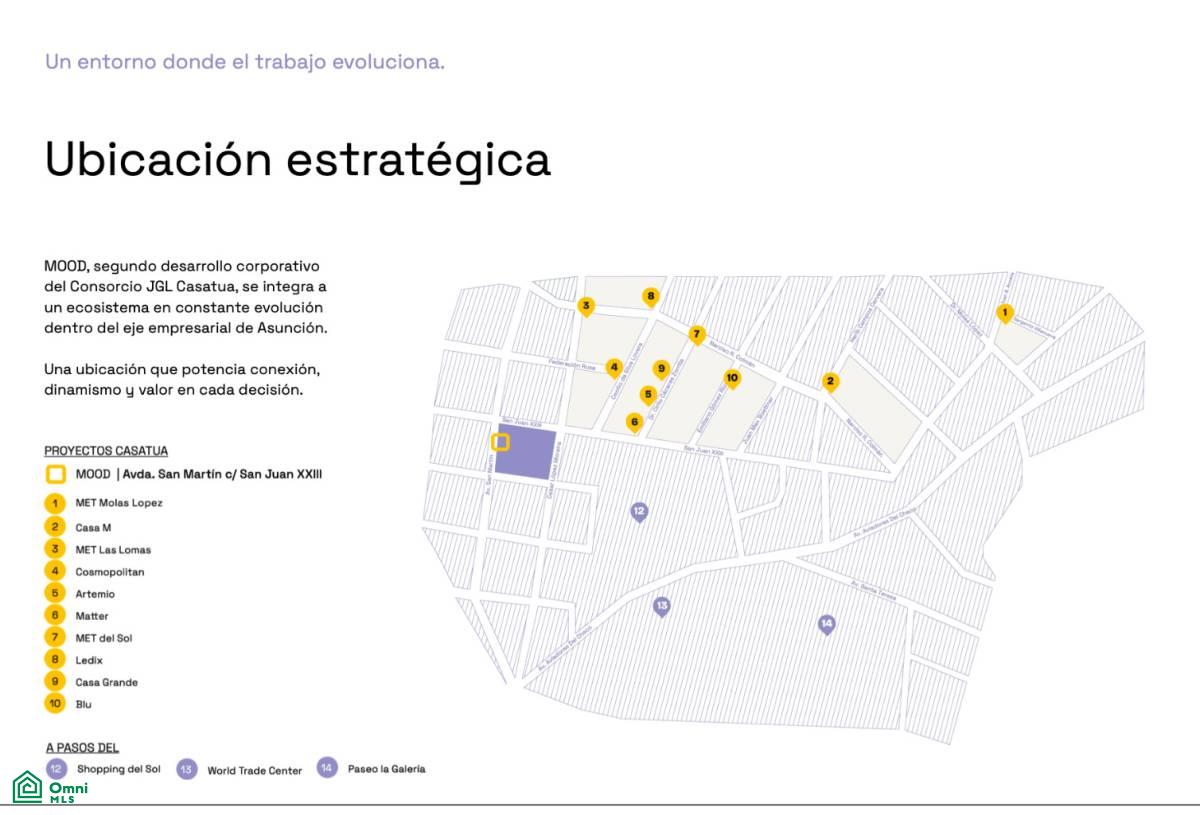
Task: Select the purple MOOD building block on the map
Action: click(527, 454)
